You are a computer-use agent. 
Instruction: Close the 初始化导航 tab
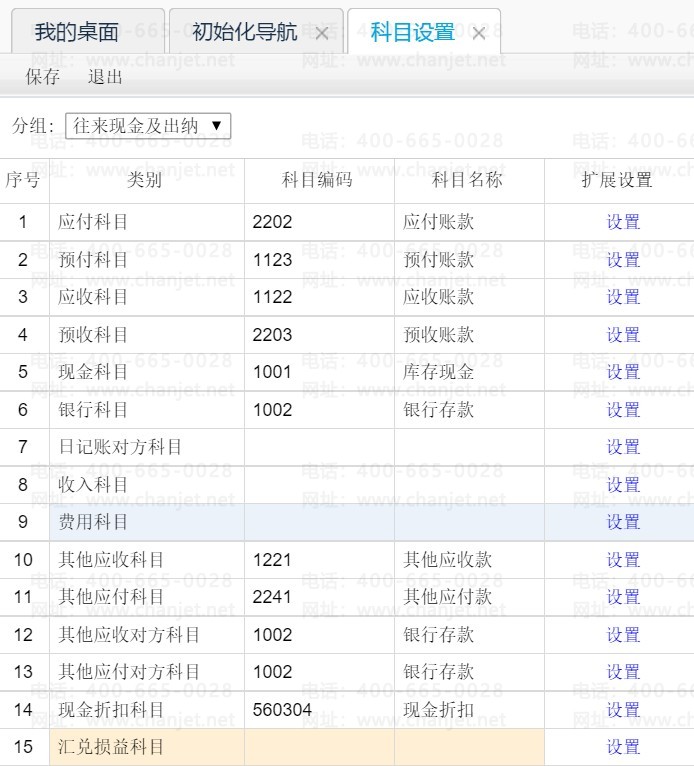tap(321, 34)
